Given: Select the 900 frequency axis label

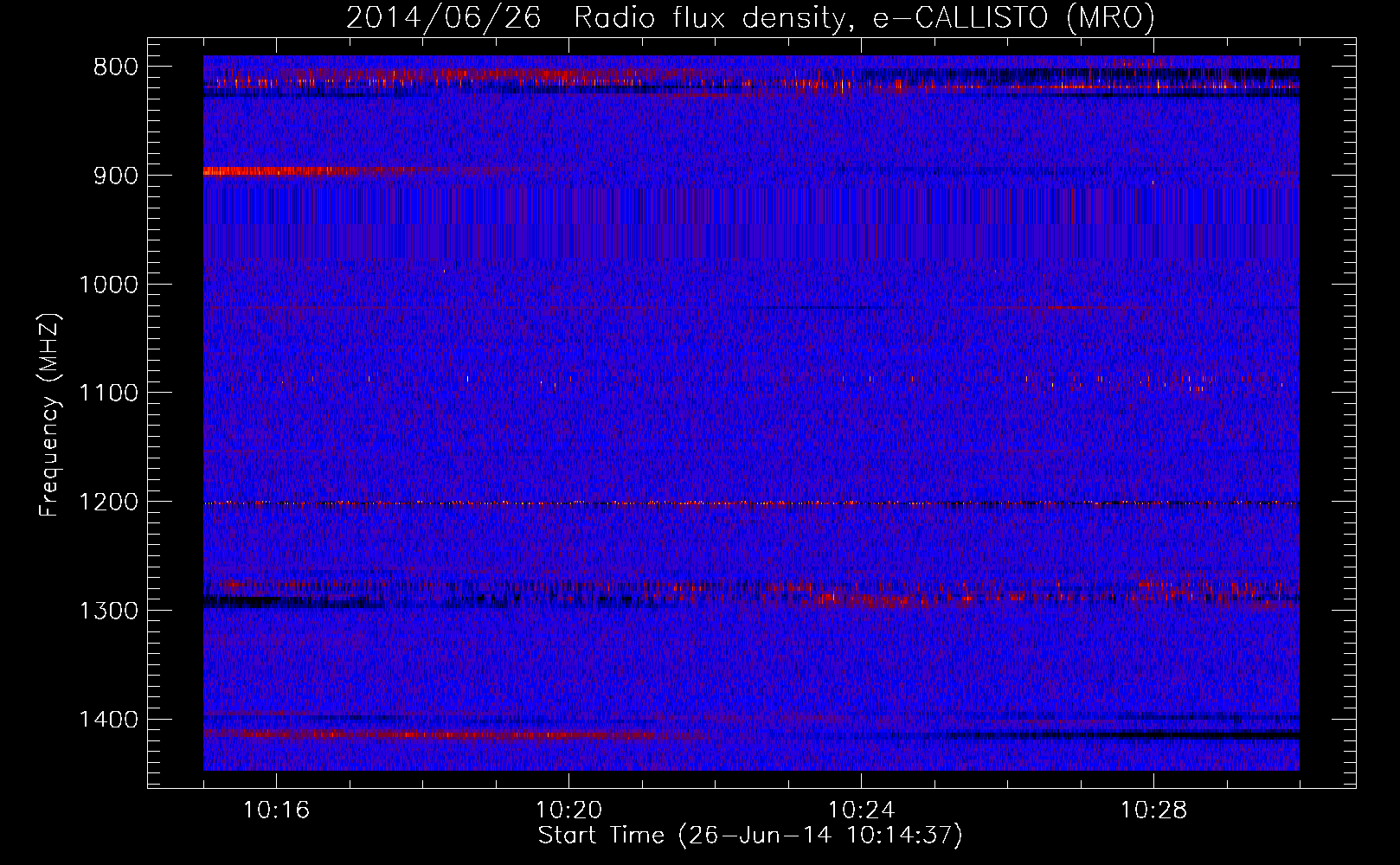Looking at the screenshot, I should [115, 176].
